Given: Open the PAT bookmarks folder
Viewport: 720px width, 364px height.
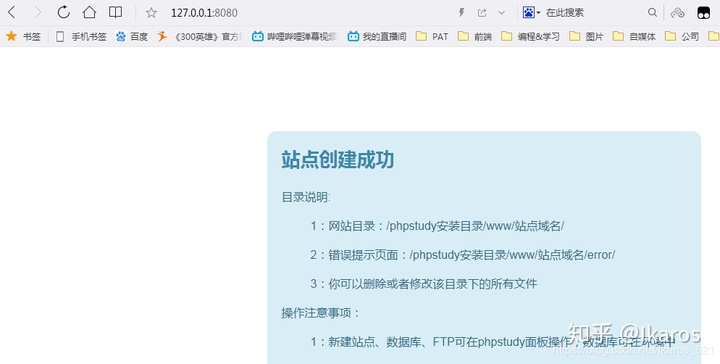Looking at the screenshot, I should pyautogui.click(x=432, y=36).
